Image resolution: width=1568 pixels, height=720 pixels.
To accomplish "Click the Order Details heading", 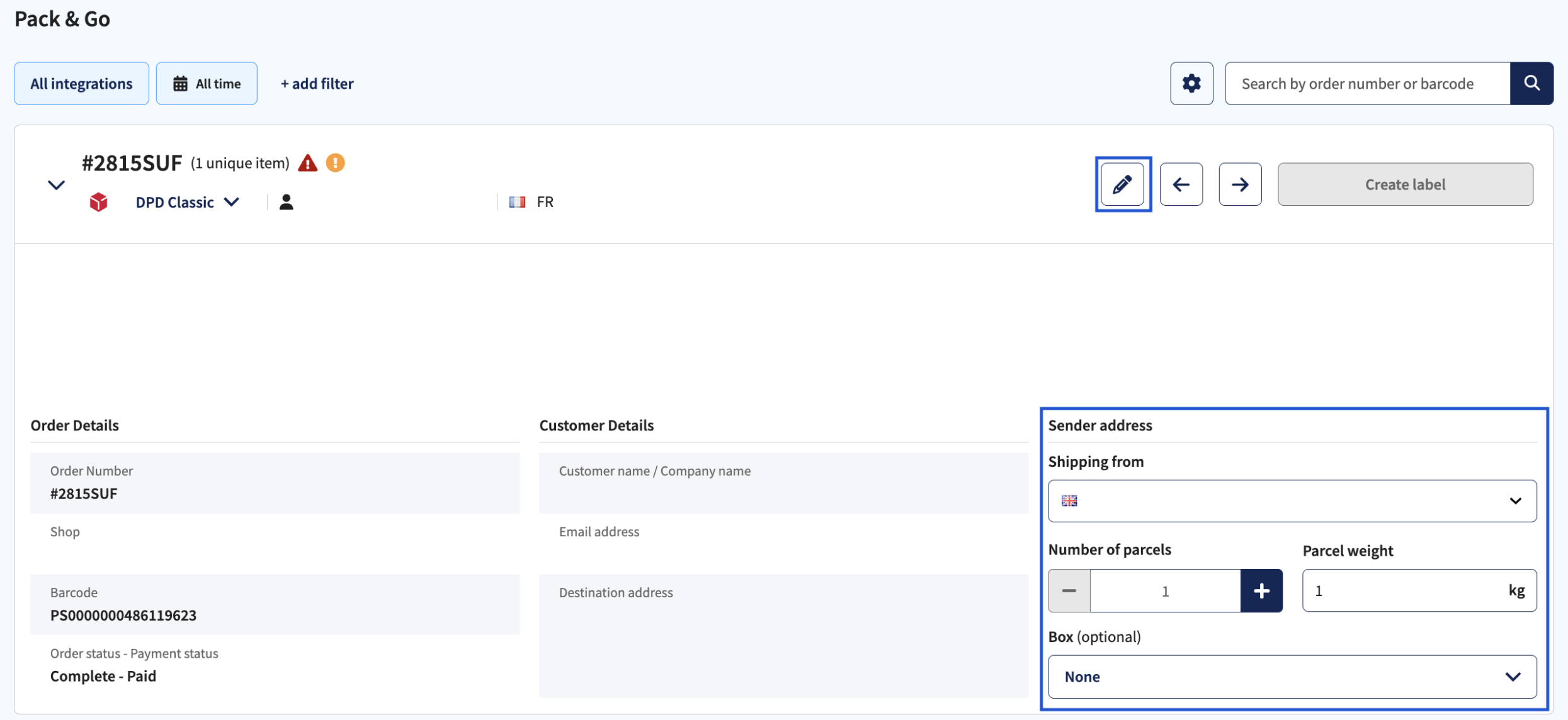I will tap(74, 425).
